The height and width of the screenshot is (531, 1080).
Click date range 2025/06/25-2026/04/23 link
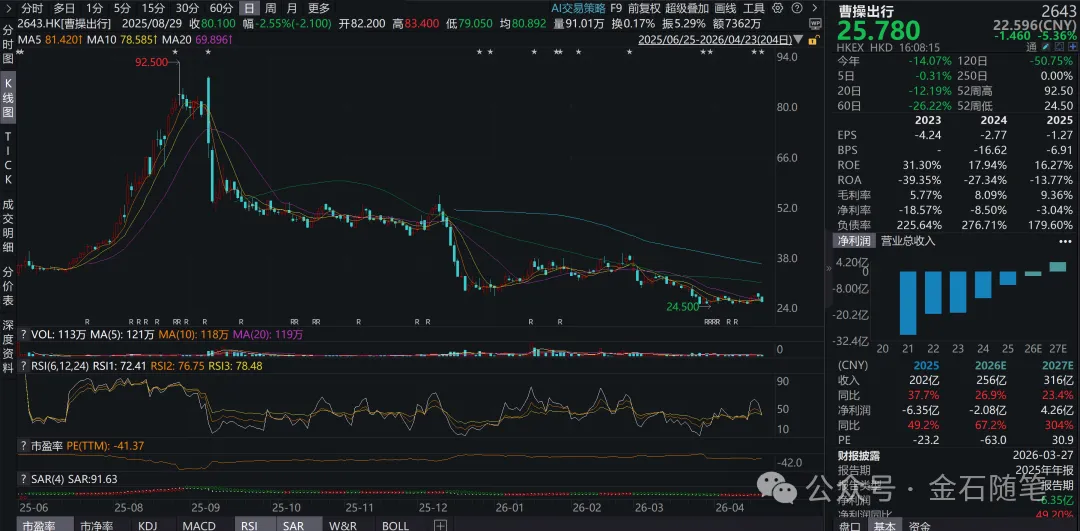716,40
